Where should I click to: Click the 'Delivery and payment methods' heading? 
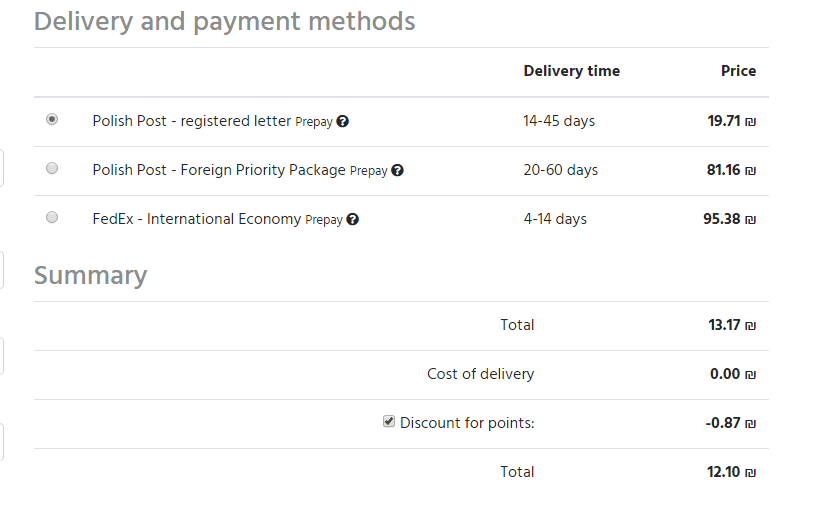point(224,21)
